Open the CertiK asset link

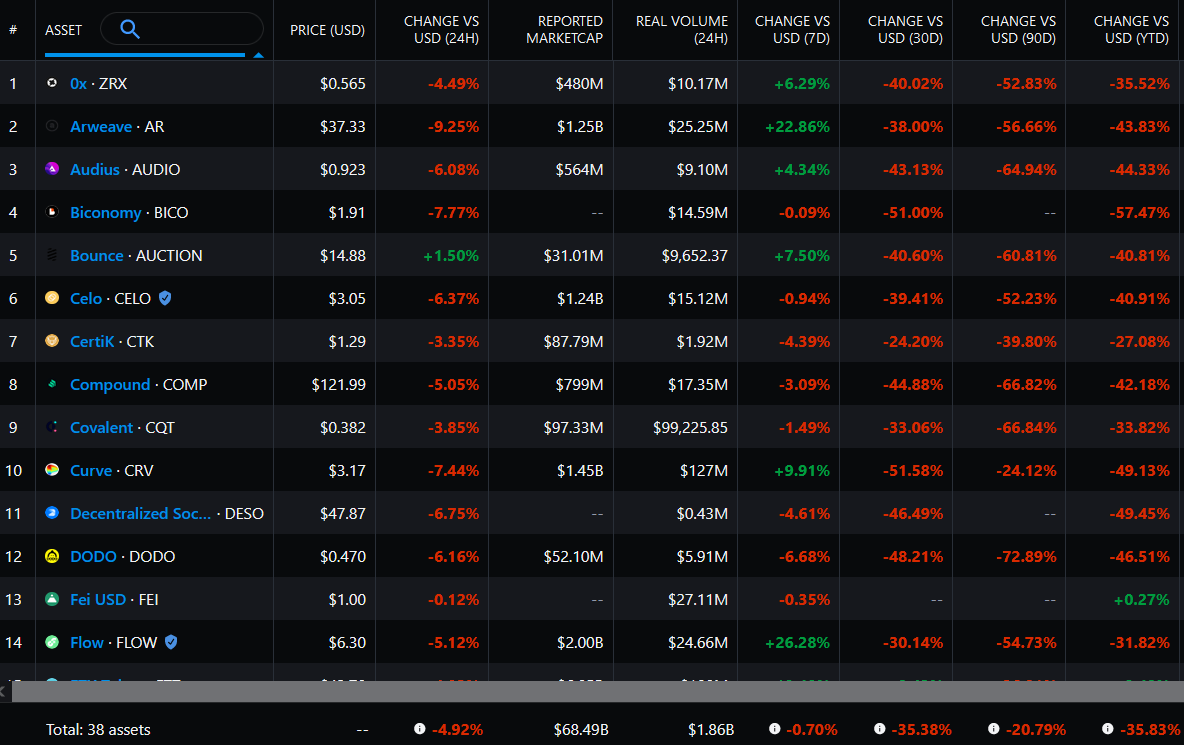point(92,341)
